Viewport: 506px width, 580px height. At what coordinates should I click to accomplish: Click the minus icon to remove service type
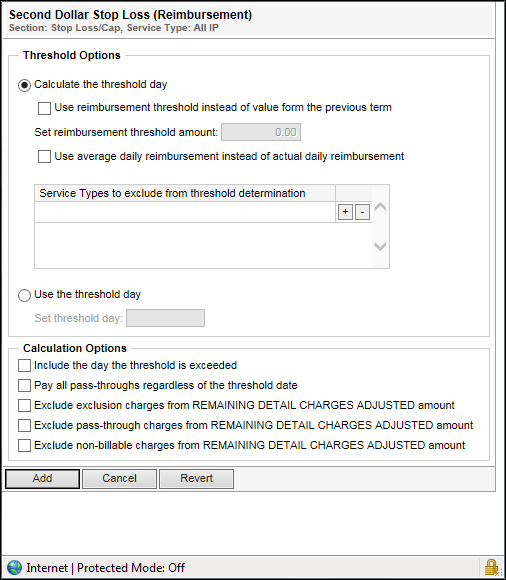362,212
